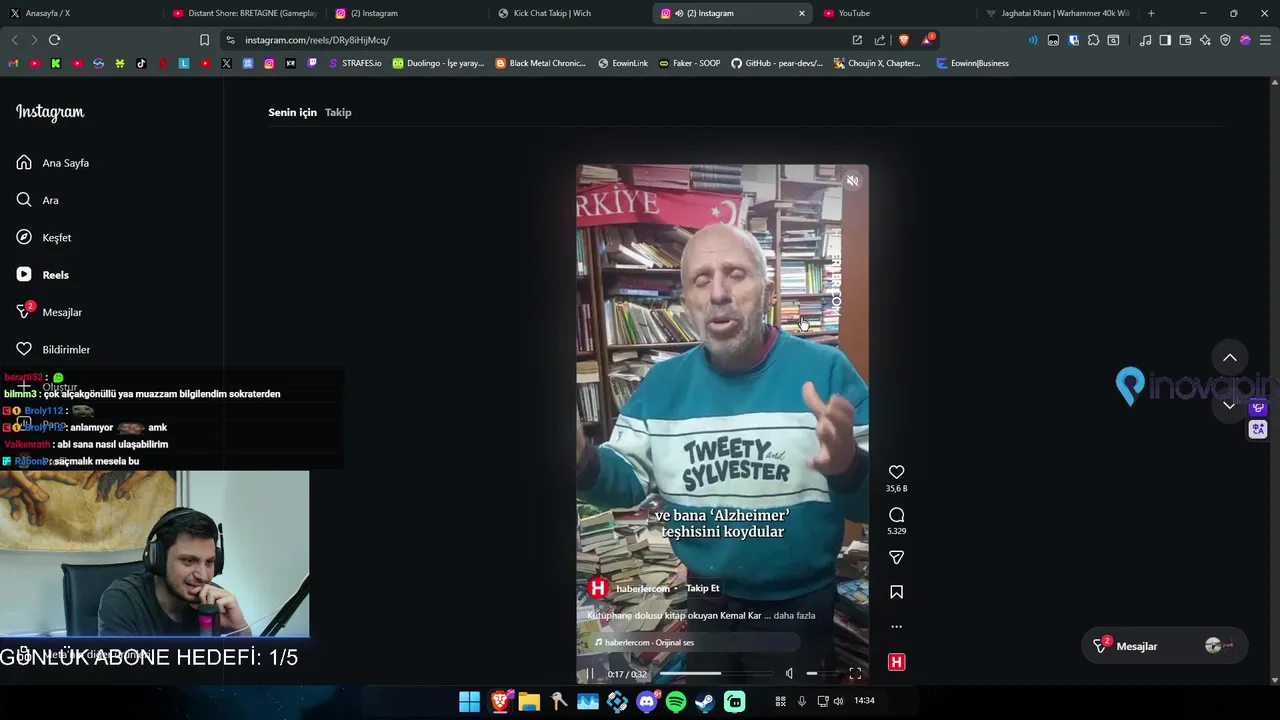Pause the reel video
The image size is (1280, 720).
click(589, 674)
